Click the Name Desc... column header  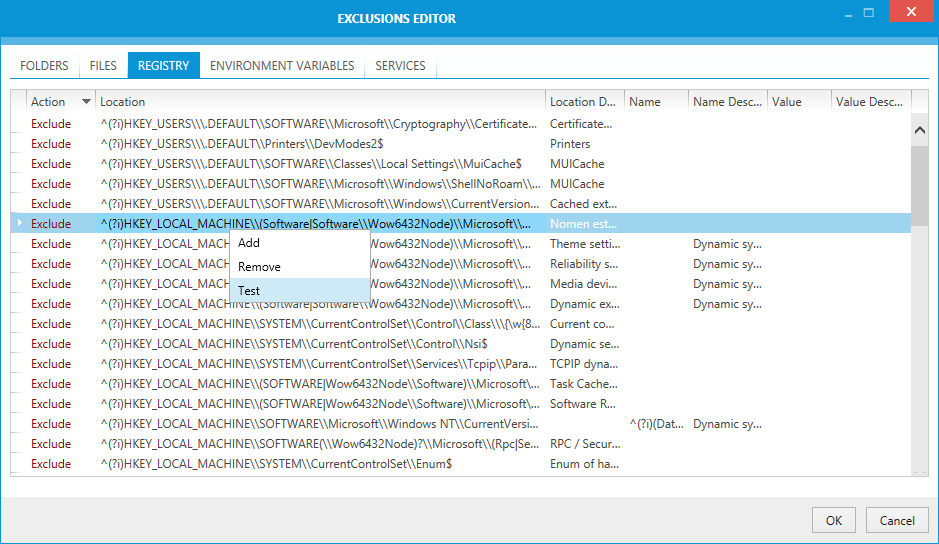pos(727,102)
